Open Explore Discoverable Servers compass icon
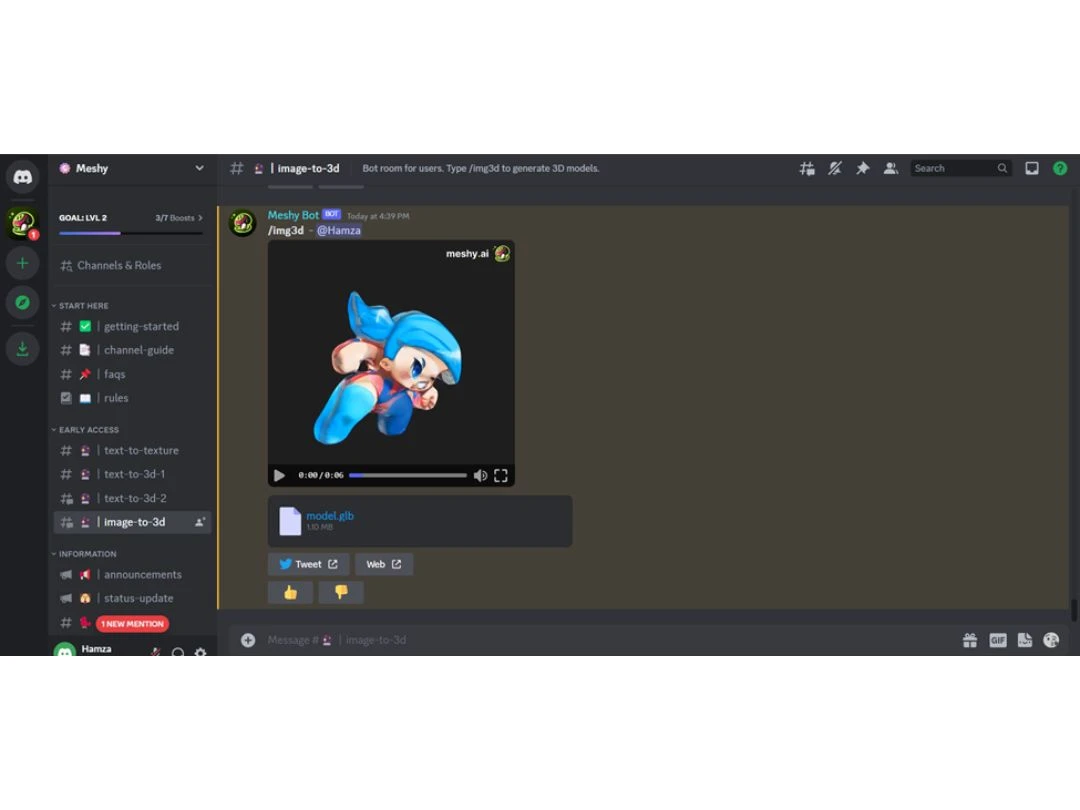This screenshot has width=1080, height=810. [x=23, y=302]
